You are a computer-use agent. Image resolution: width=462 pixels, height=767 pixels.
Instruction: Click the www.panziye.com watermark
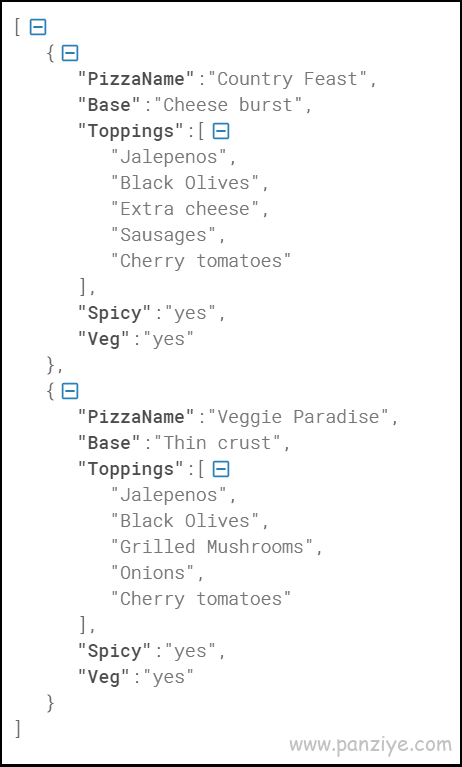tap(370, 745)
